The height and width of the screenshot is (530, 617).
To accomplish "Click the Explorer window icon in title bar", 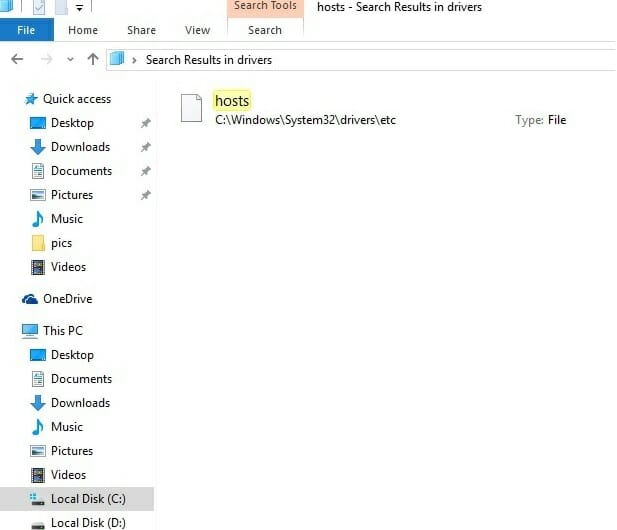I will 6,6.
